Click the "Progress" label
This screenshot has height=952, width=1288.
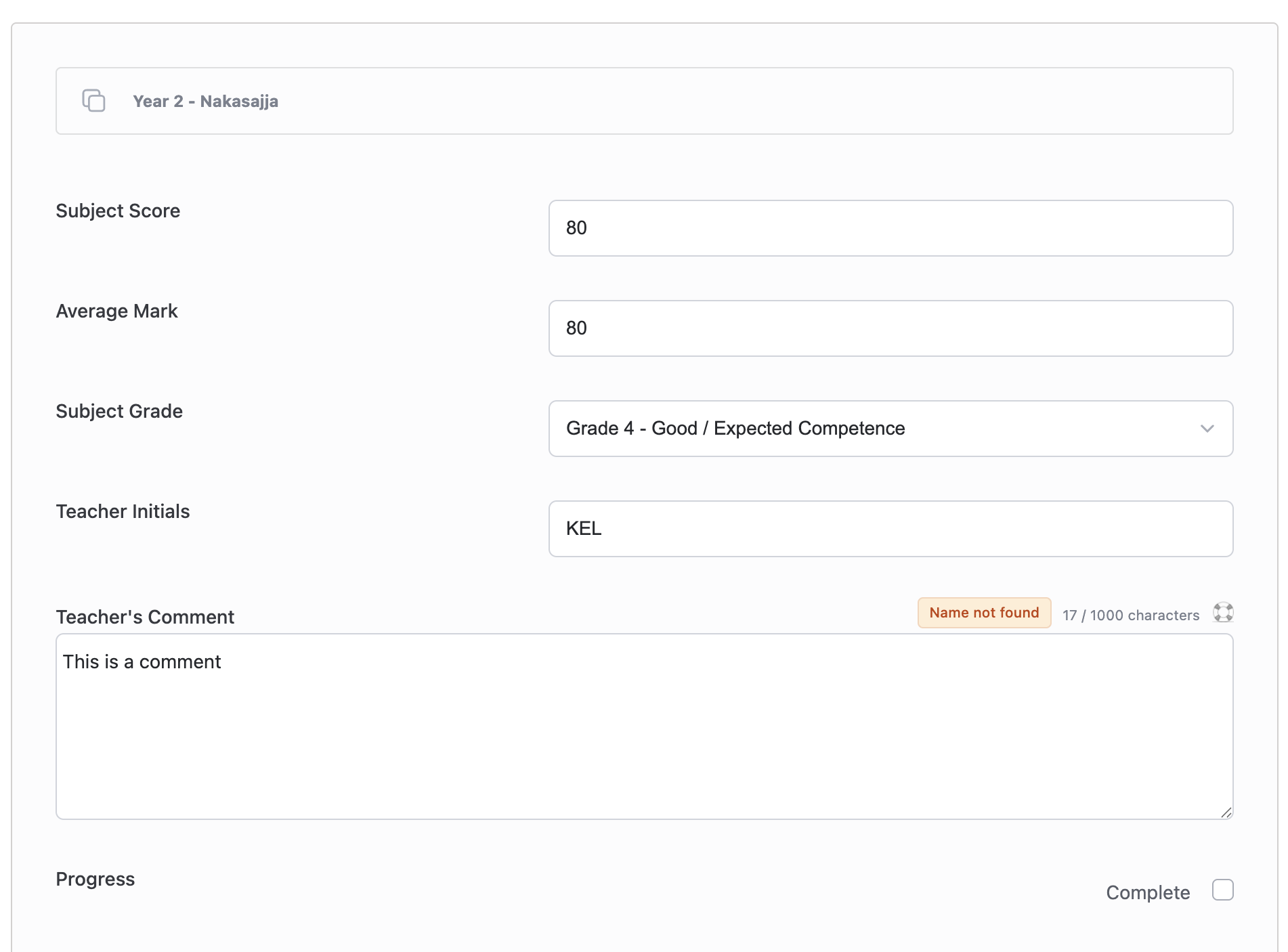coord(95,879)
